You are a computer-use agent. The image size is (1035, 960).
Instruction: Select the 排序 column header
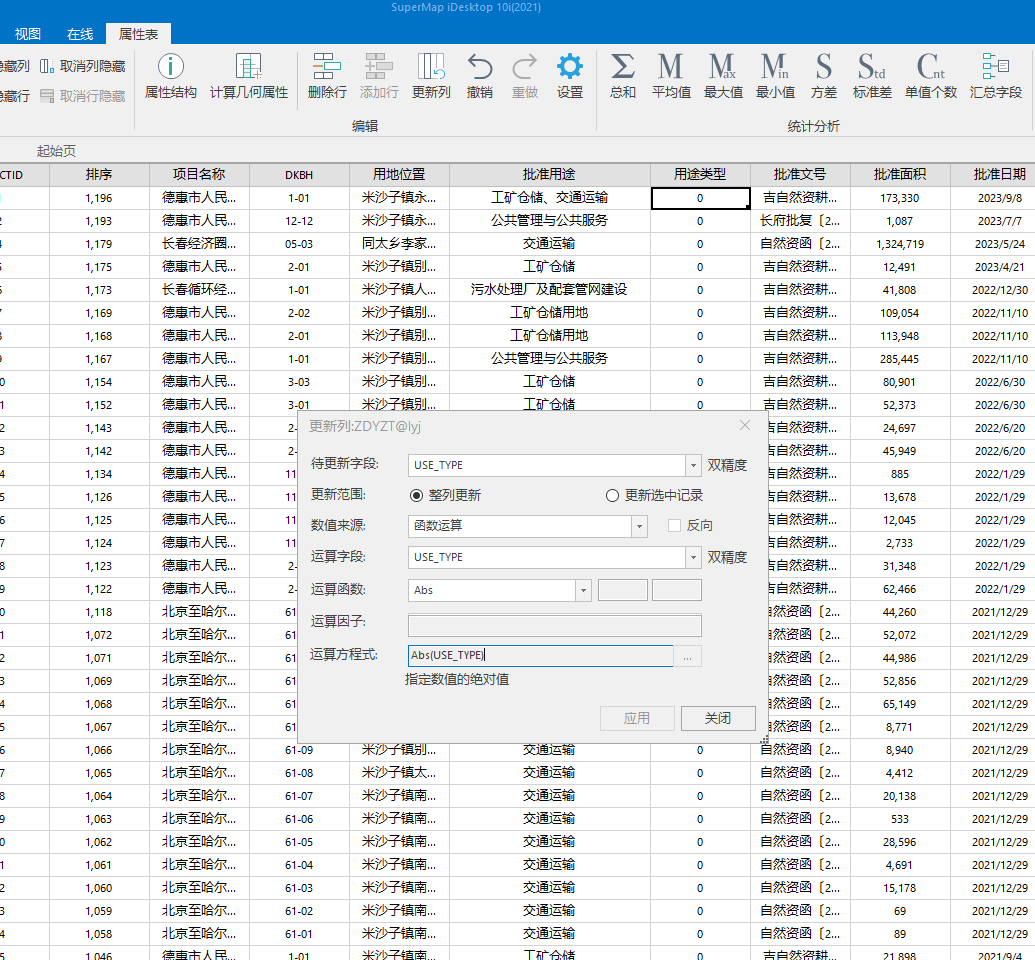pyautogui.click(x=99, y=175)
